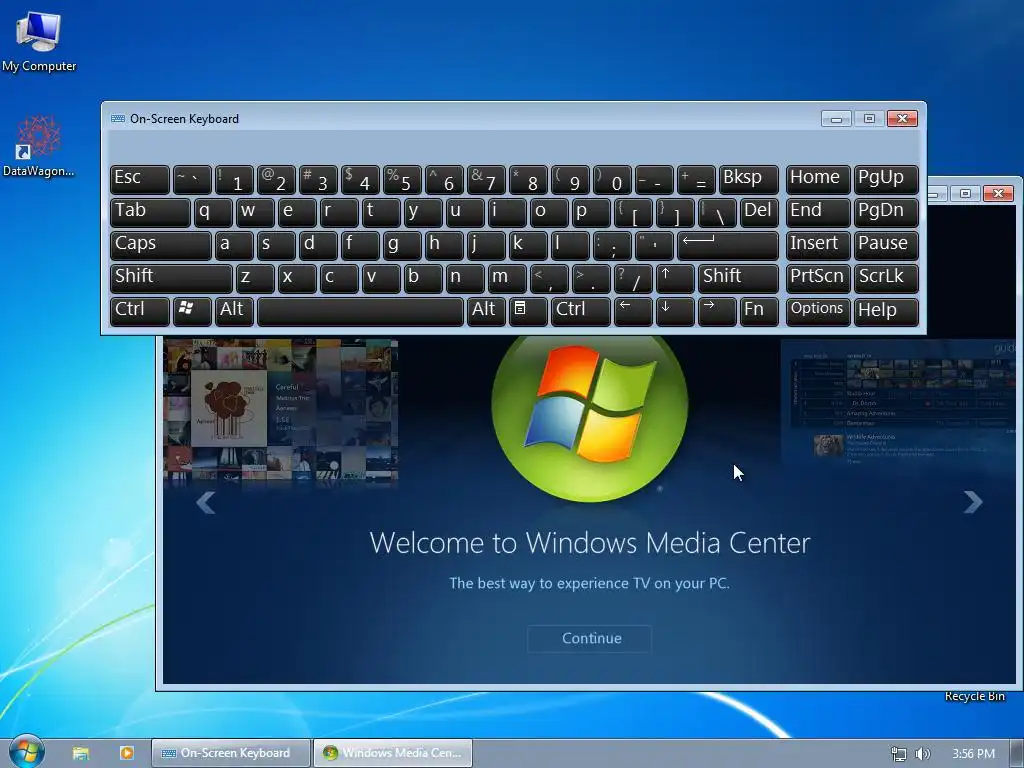Tap the right arrow key
Image resolution: width=1024 pixels, height=768 pixels.
coord(716,311)
